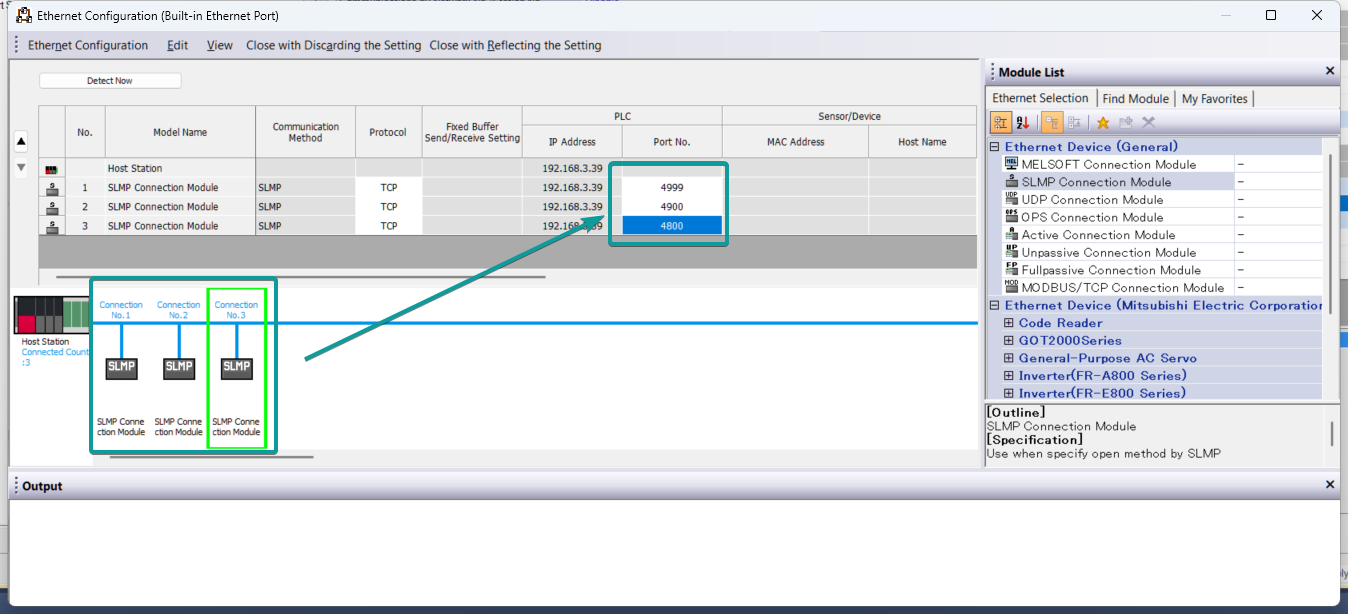This screenshot has width=1348, height=614.
Task: Click the Detect Now button
Action: click(x=110, y=81)
